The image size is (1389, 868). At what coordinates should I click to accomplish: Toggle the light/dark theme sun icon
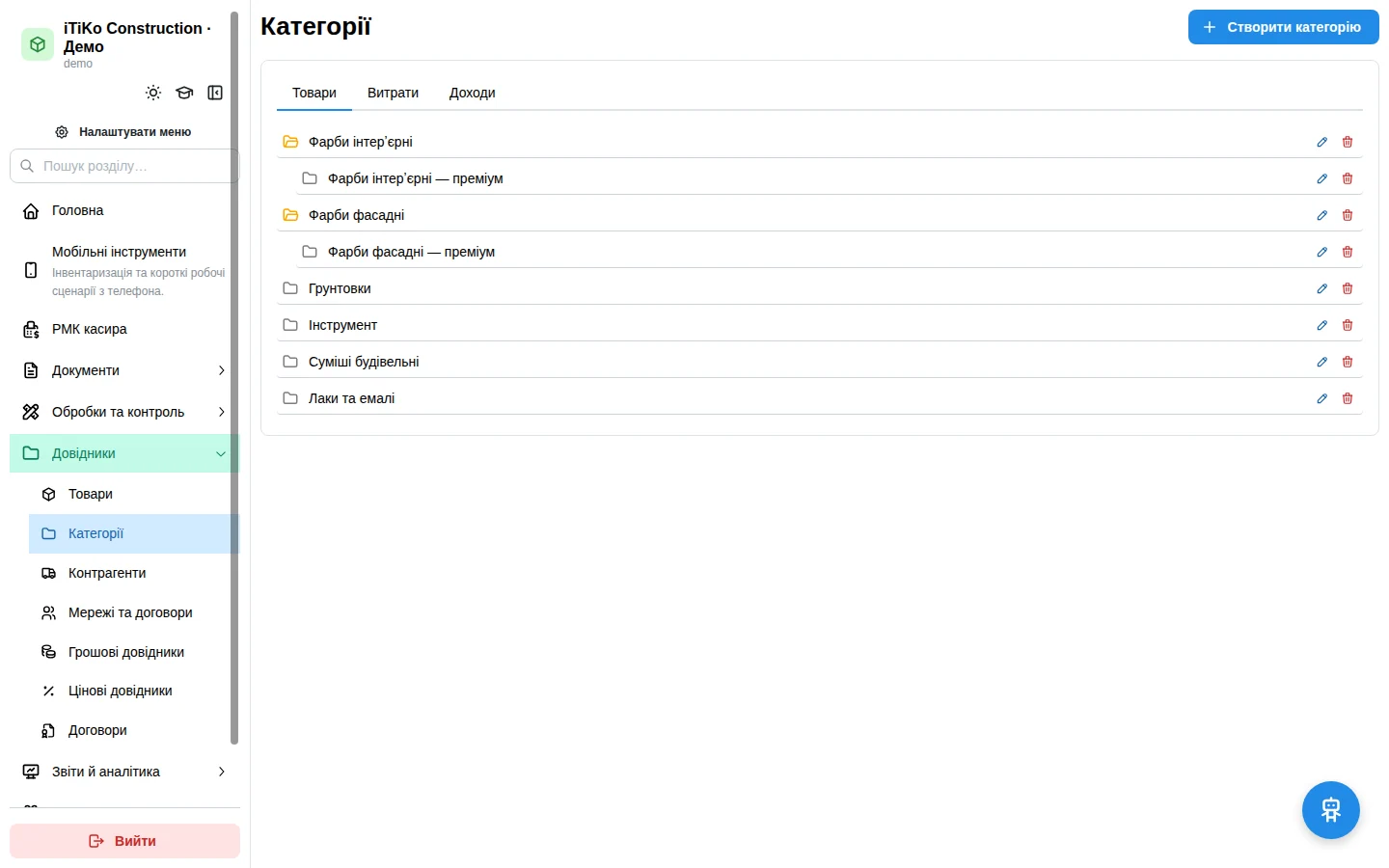(153, 93)
